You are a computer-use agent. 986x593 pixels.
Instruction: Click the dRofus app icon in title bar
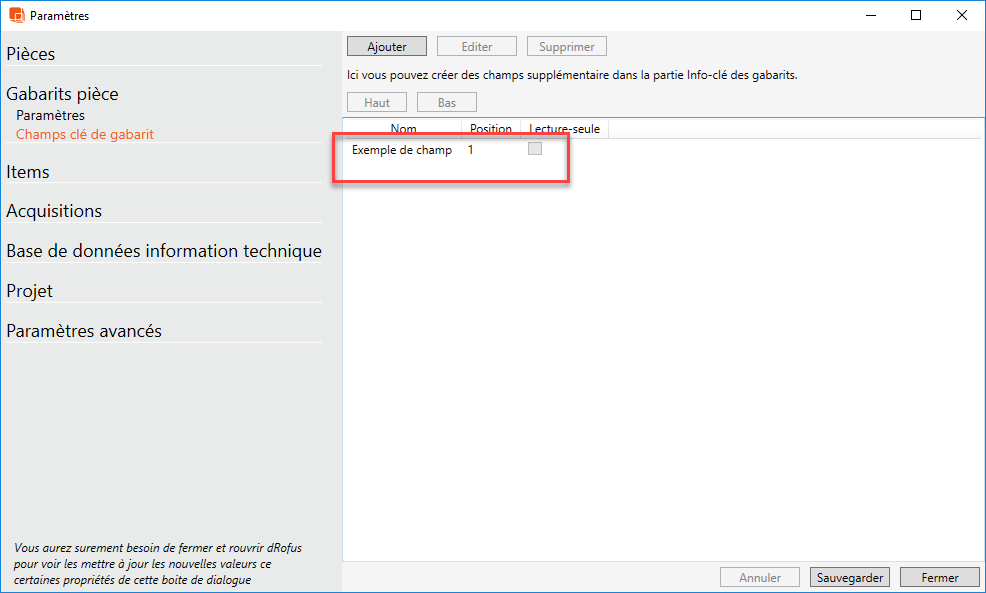point(16,15)
